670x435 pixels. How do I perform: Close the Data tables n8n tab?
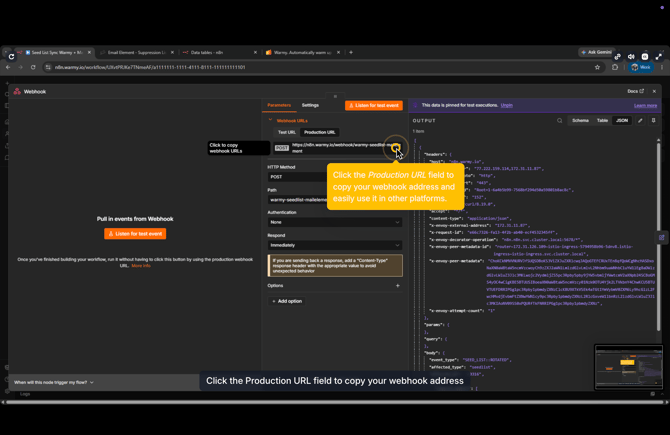pyautogui.click(x=256, y=52)
